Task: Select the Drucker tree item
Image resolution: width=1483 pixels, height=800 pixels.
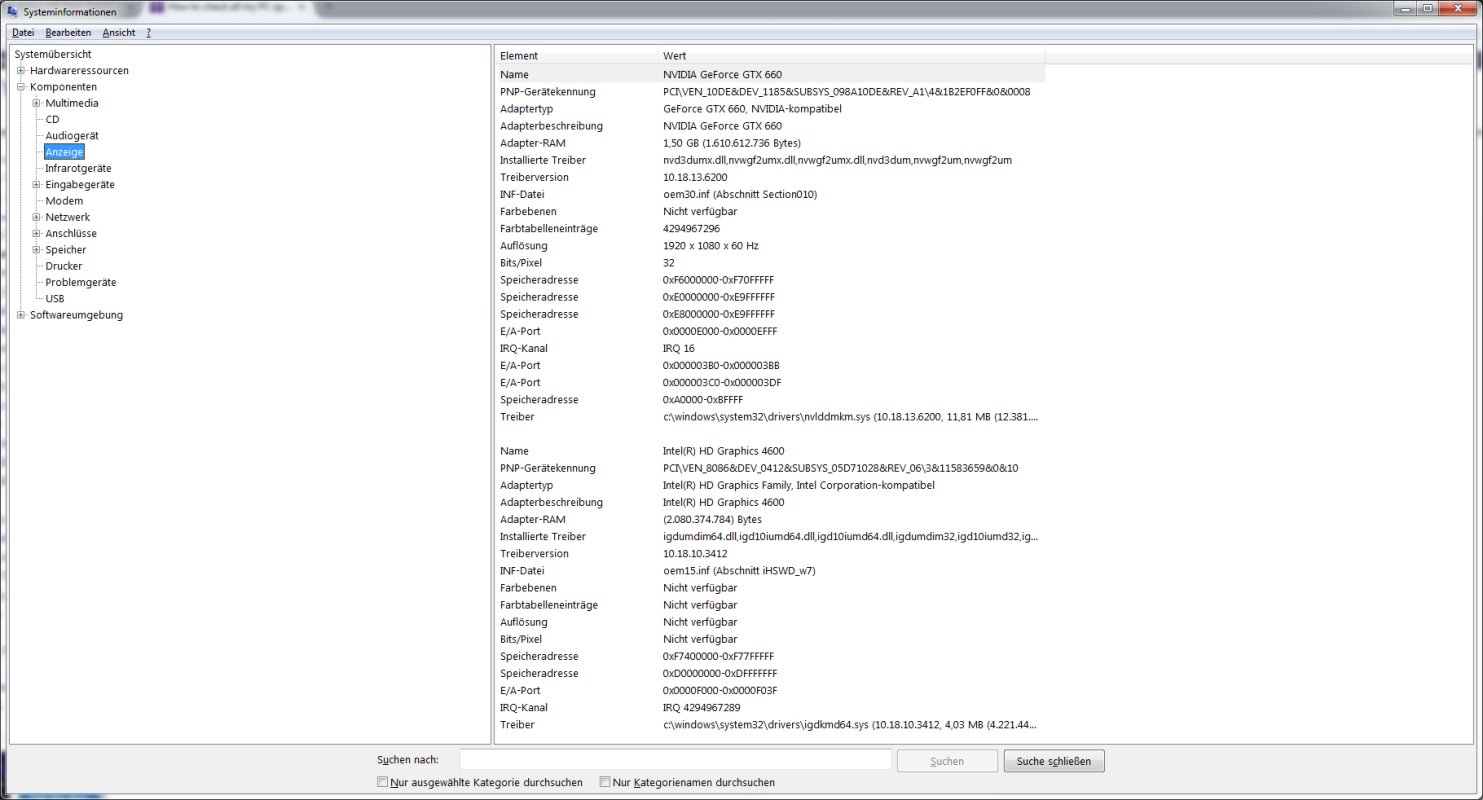Action: [x=64, y=266]
